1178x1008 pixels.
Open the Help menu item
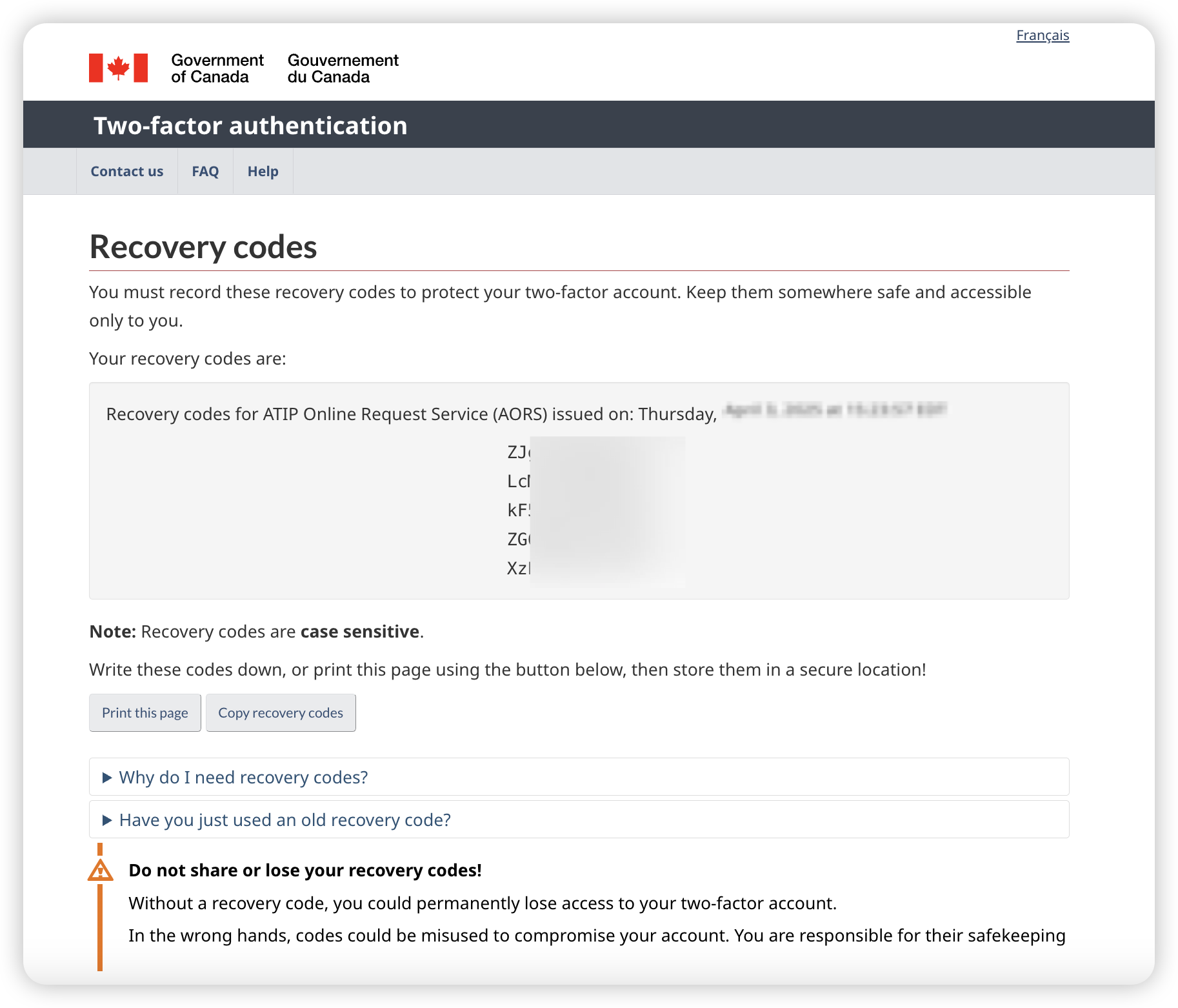click(263, 172)
